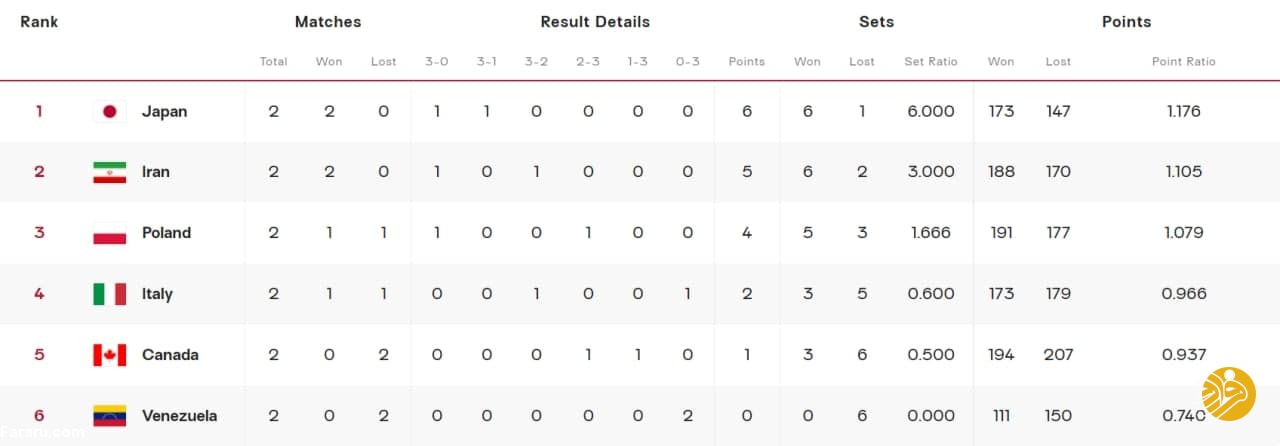The image size is (1280, 446).
Task: Click the Poland flag icon
Action: coord(110,233)
